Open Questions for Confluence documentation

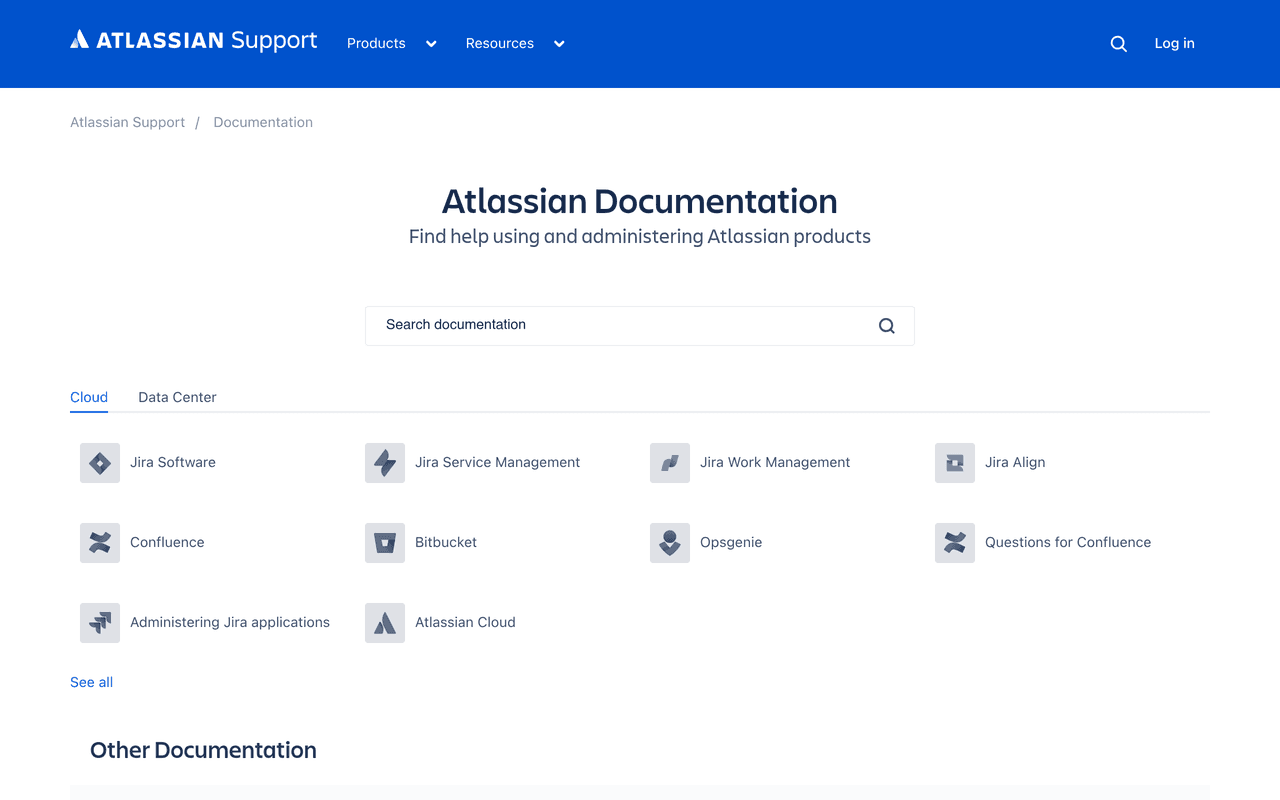1068,542
